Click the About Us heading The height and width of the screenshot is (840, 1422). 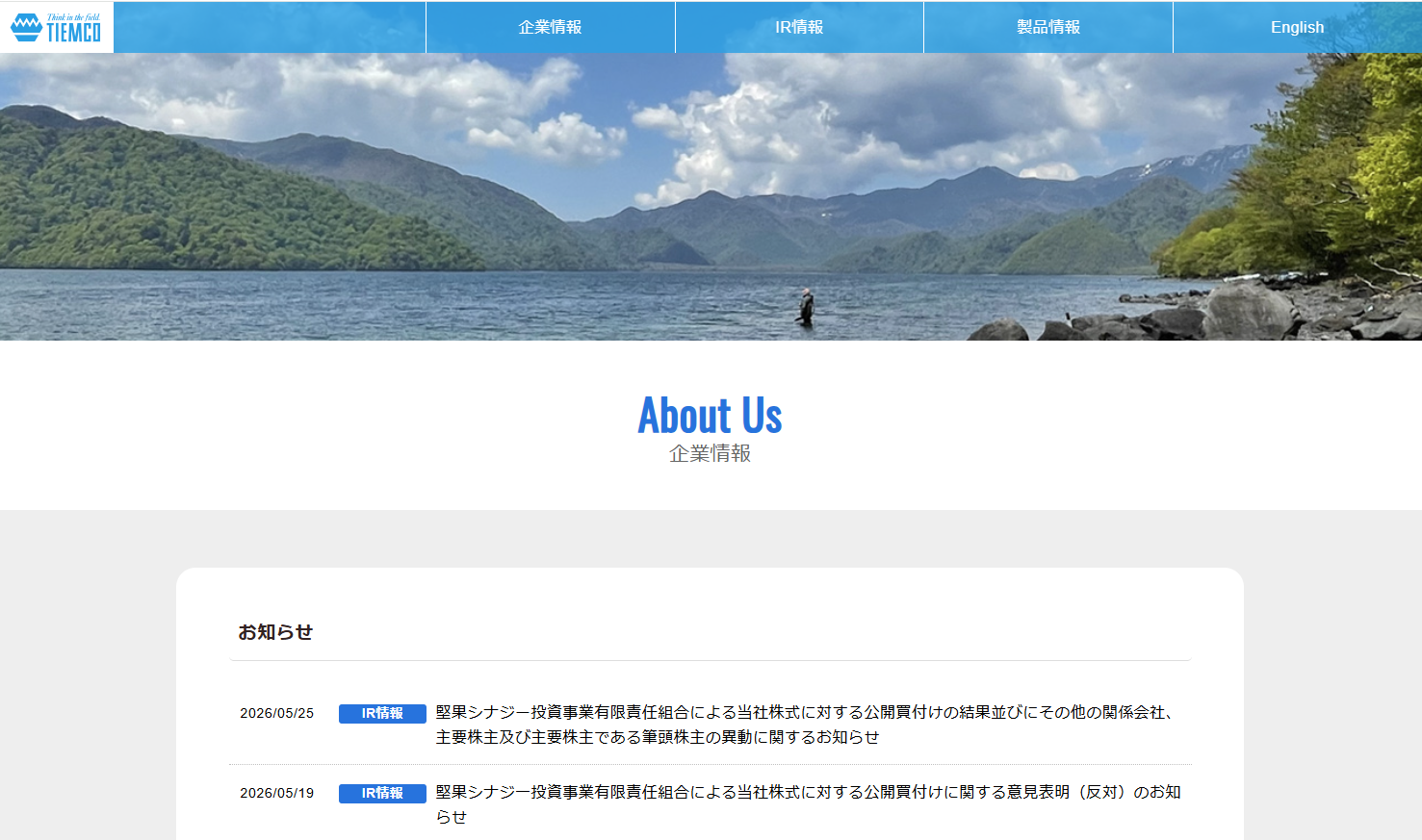(x=711, y=416)
